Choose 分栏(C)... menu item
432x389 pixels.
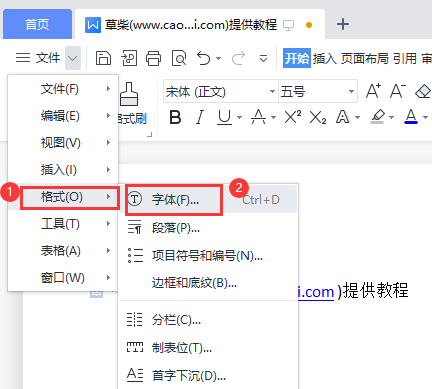(209, 320)
